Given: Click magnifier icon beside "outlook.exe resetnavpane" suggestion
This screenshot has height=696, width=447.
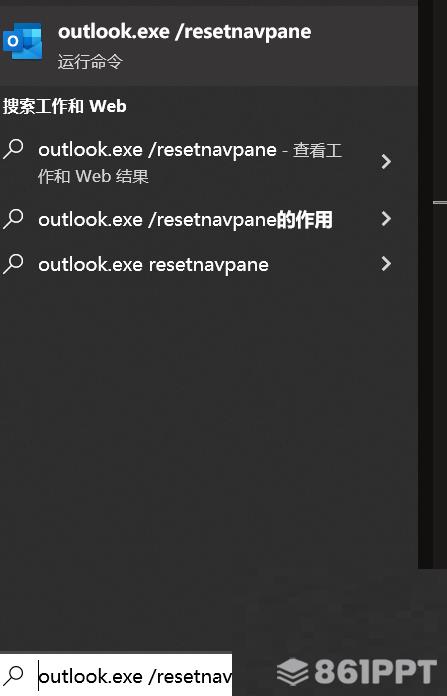Looking at the screenshot, I should (x=13, y=264).
